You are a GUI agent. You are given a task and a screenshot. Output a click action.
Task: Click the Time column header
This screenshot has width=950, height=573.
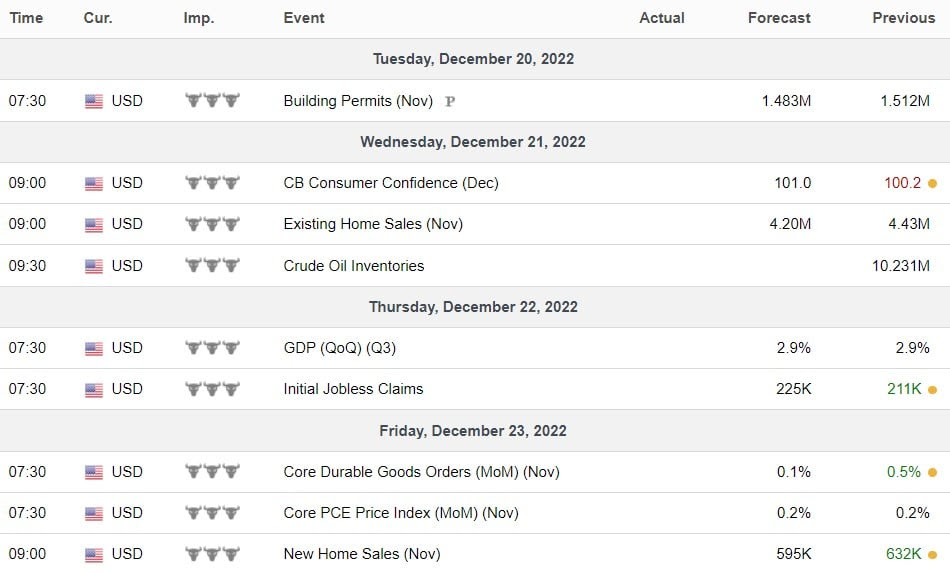pos(26,18)
